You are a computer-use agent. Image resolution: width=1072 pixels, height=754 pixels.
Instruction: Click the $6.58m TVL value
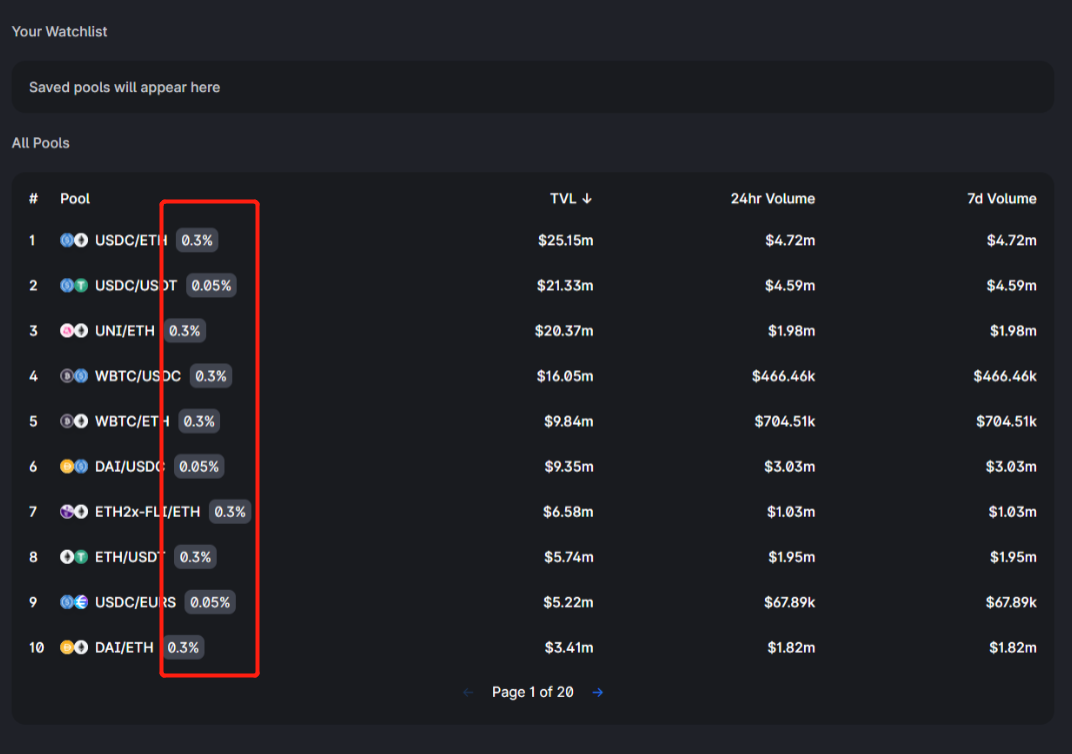point(568,511)
